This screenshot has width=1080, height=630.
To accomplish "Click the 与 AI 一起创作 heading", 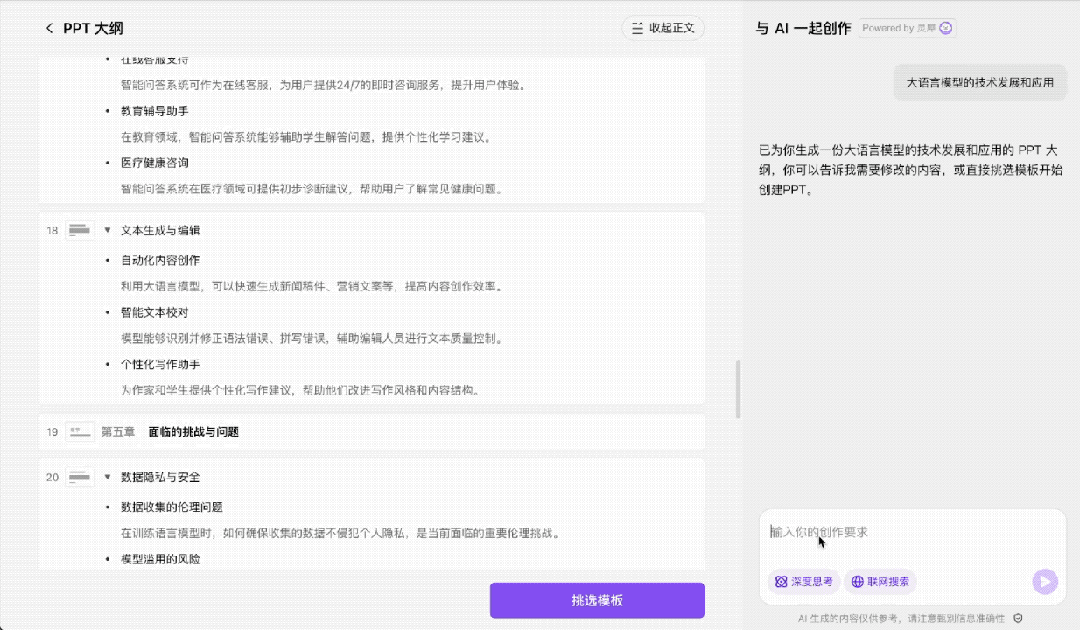I will pyautogui.click(x=803, y=28).
